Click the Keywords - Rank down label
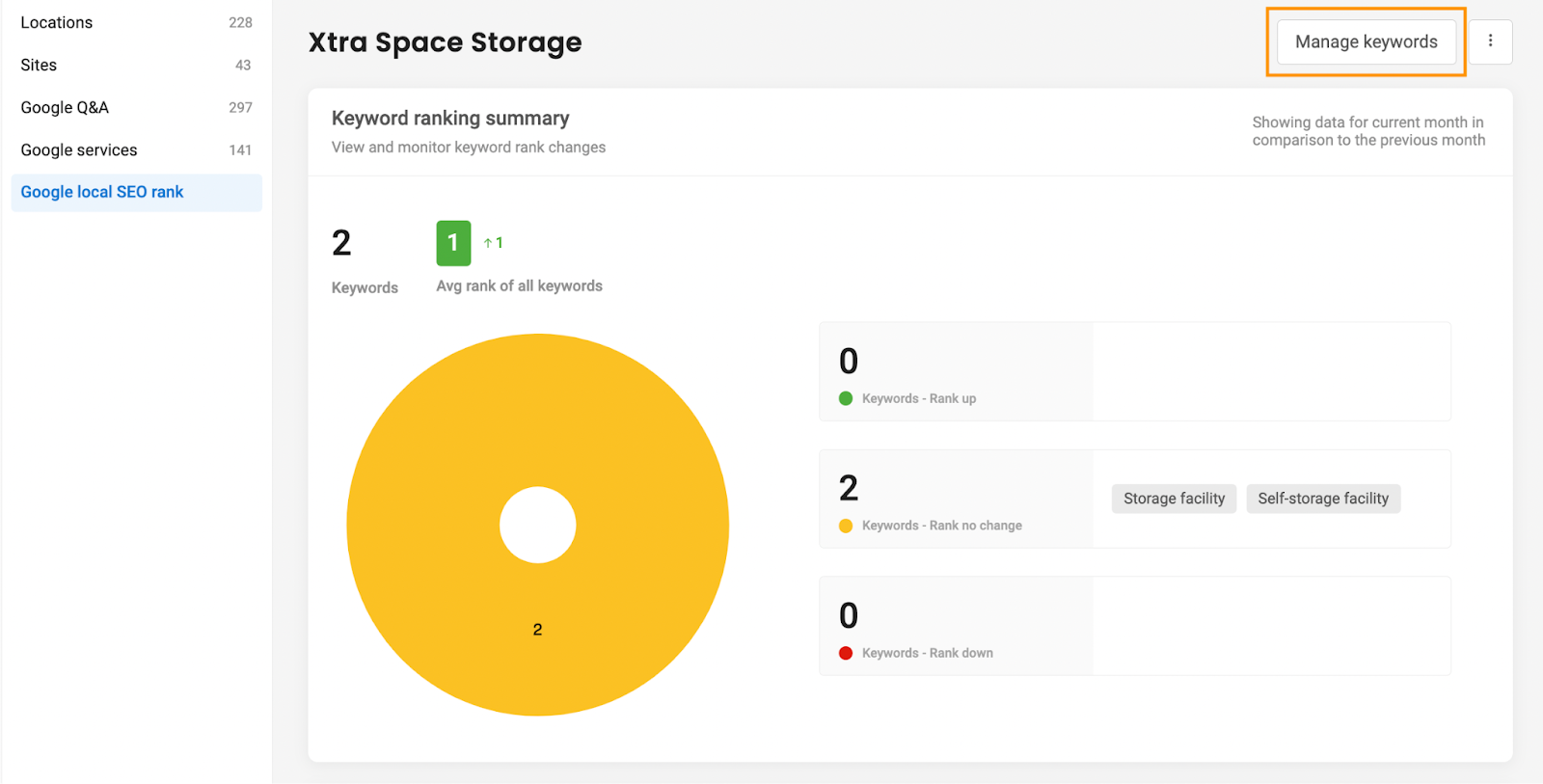This screenshot has height=784, width=1543. [928, 653]
